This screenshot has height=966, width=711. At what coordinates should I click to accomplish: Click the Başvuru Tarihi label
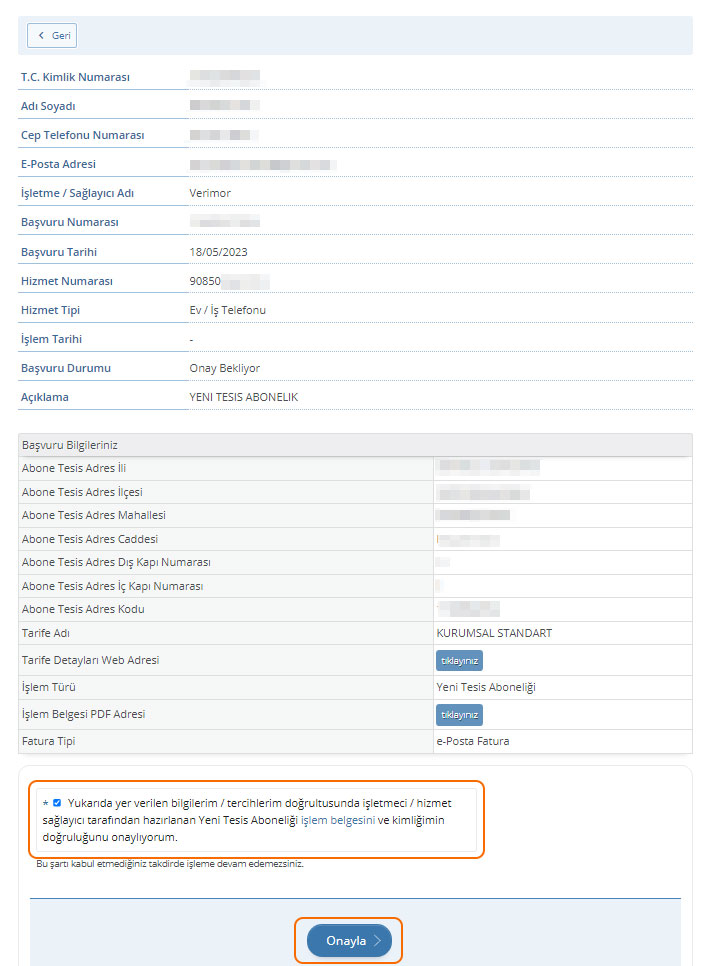pyautogui.click(x=59, y=252)
